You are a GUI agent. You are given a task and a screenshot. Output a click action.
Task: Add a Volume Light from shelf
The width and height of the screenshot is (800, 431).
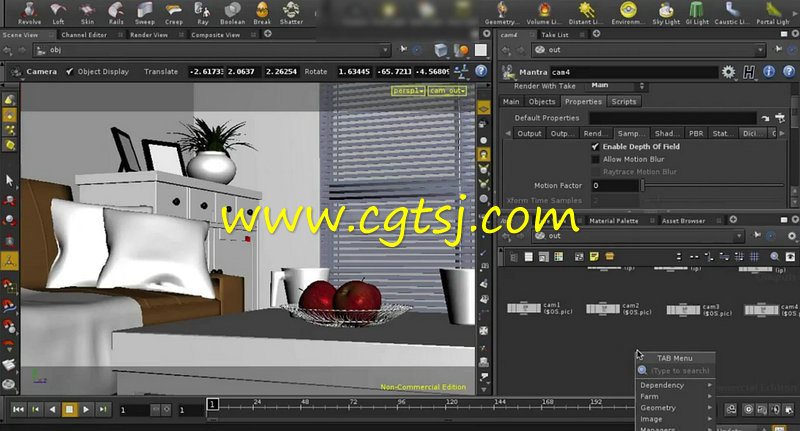pos(544,13)
